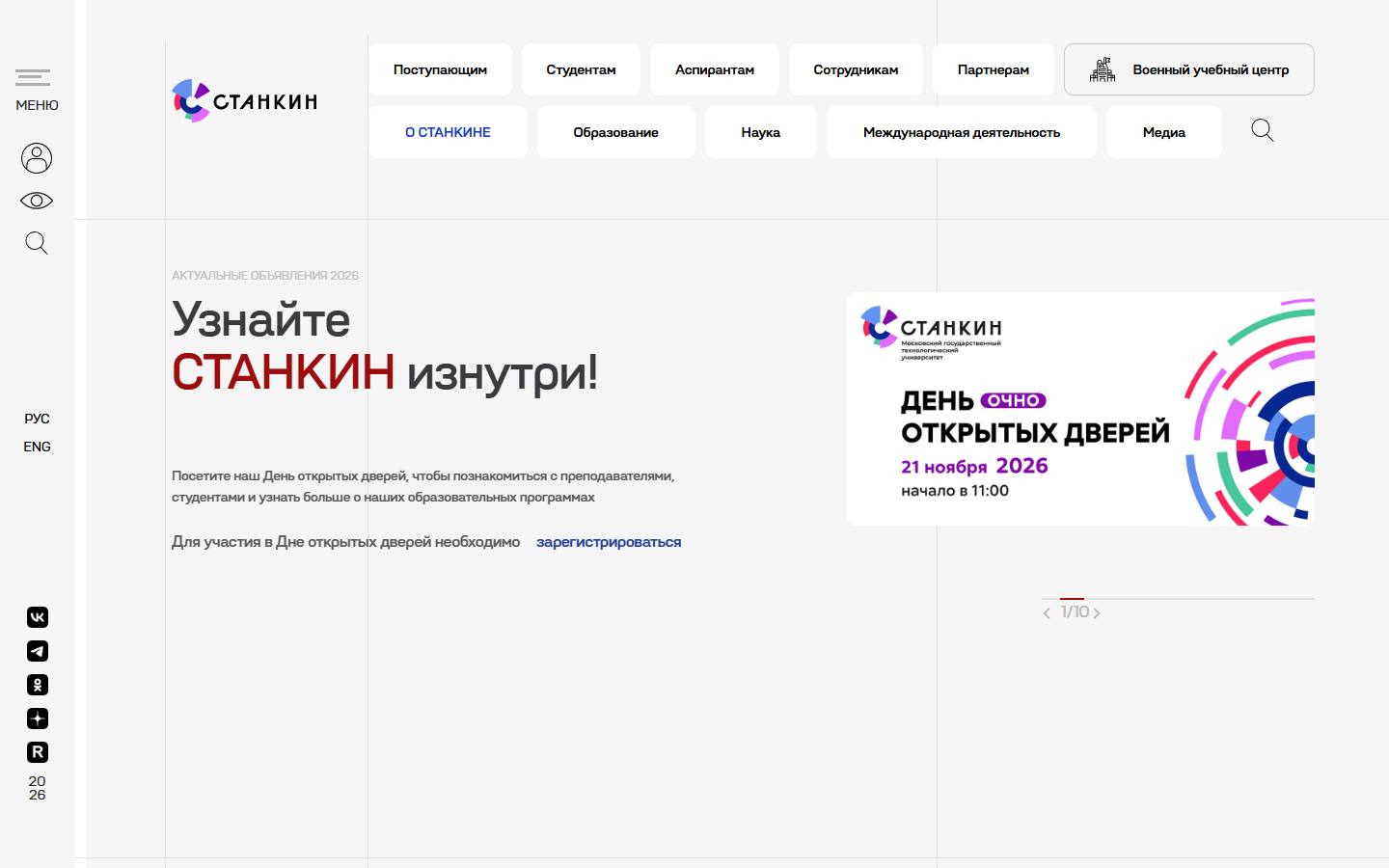Open the Rutube R social icon
Viewport: 1389px width, 868px height.
tap(38, 752)
